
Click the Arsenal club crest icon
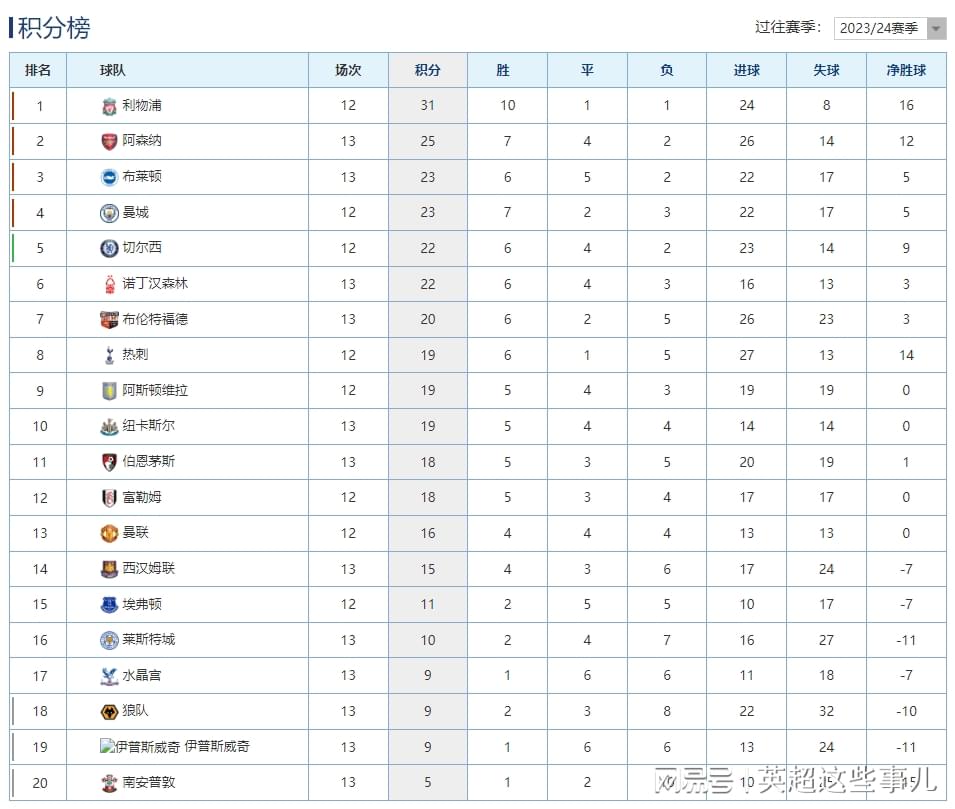(x=109, y=141)
